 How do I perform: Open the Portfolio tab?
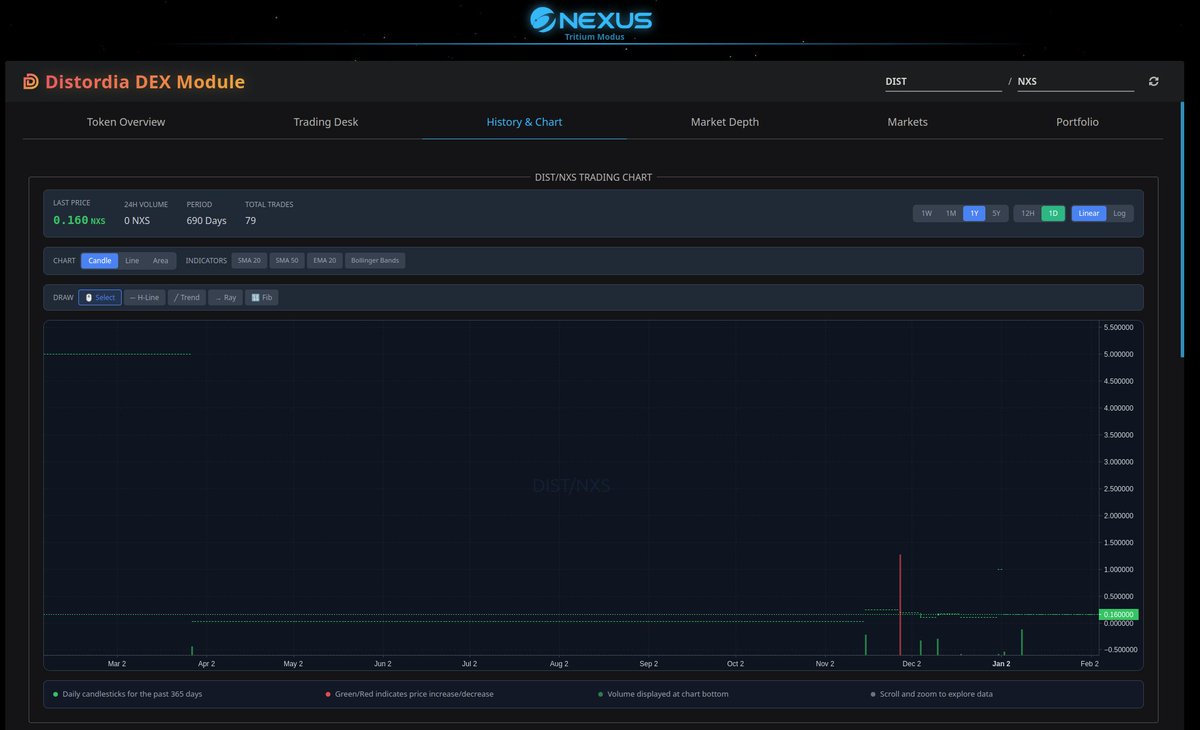click(1077, 122)
